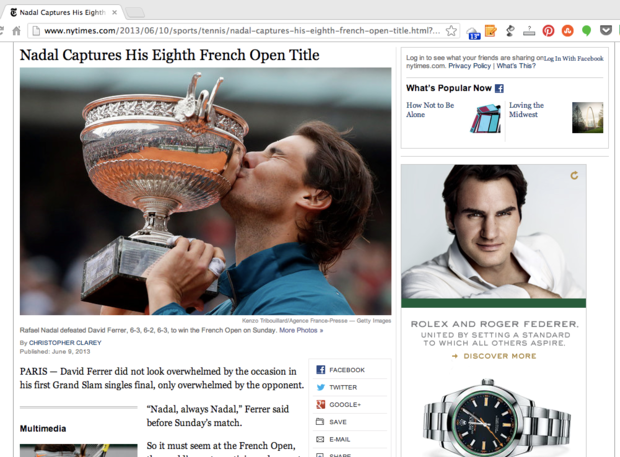This screenshot has width=620, height=457.
Task: Open author Christopher Clarey's link
Action: click(65, 342)
